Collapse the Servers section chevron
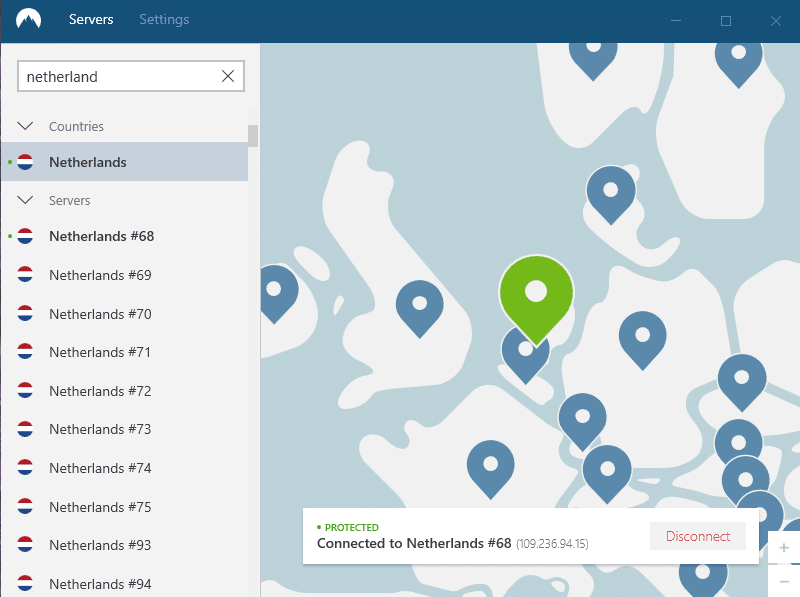 click(25, 200)
